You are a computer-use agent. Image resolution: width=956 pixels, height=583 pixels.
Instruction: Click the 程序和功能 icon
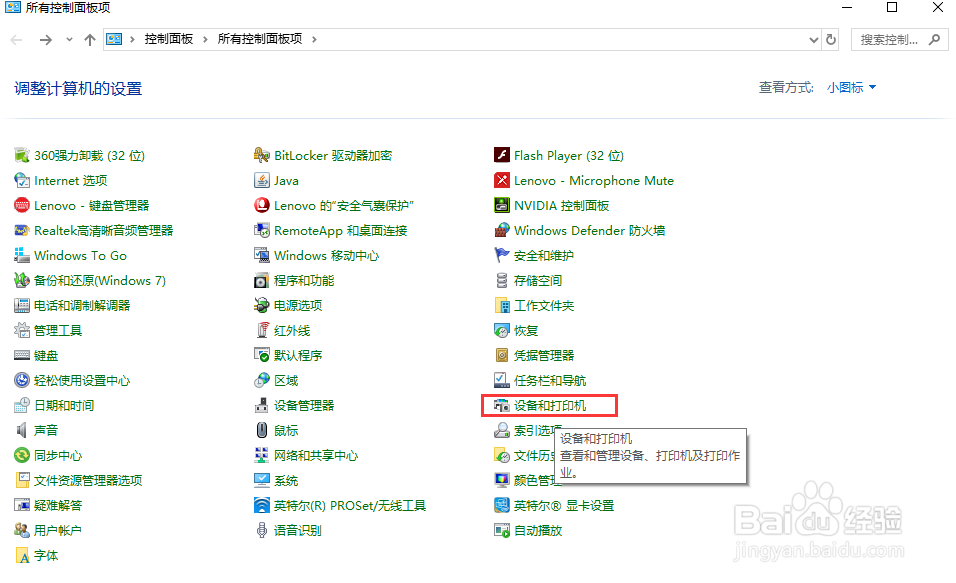[x=262, y=281]
